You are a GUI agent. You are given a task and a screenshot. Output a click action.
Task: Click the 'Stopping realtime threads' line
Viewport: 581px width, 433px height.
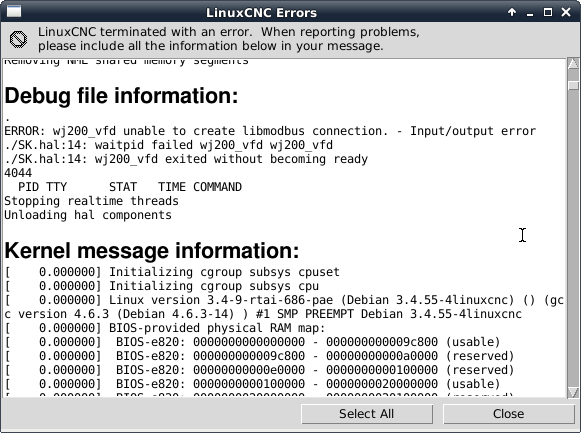tap(91, 201)
